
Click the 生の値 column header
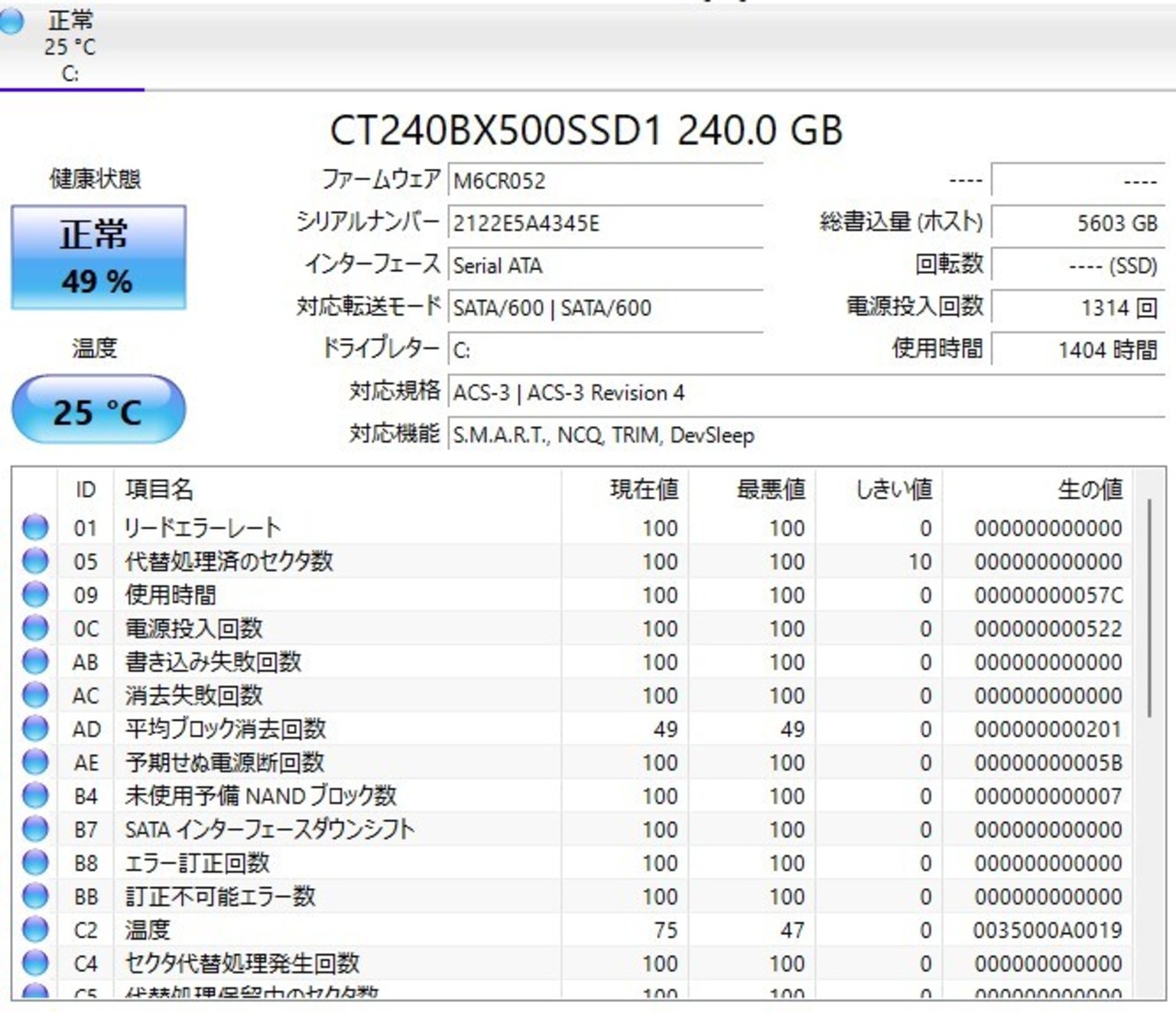tap(1037, 489)
